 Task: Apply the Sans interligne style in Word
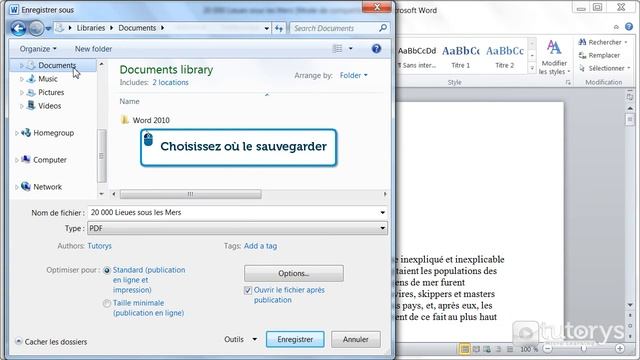417,56
